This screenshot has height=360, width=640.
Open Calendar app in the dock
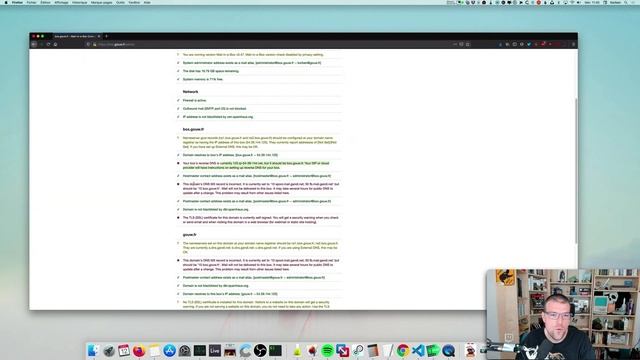coord(124,350)
